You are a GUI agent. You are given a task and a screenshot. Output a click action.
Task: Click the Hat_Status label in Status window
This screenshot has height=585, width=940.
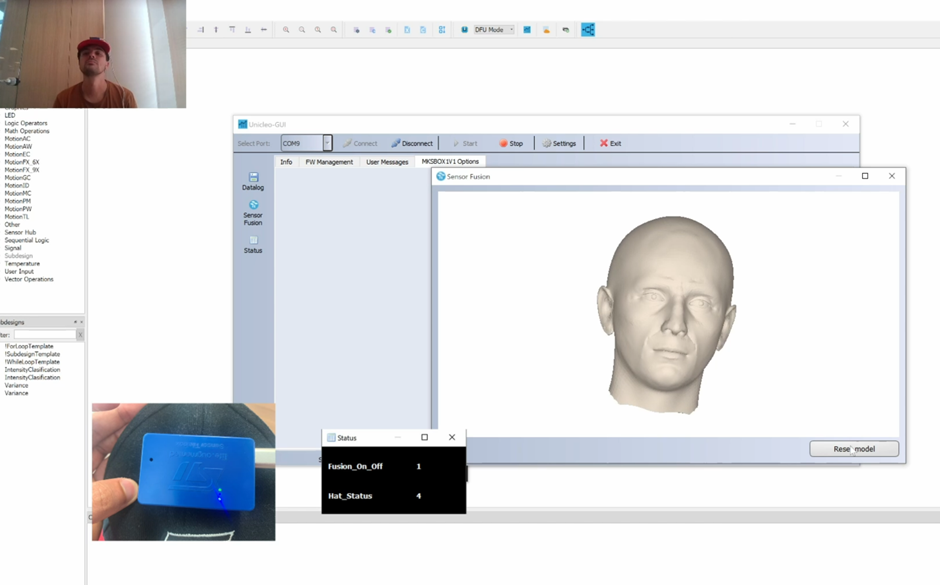point(350,496)
